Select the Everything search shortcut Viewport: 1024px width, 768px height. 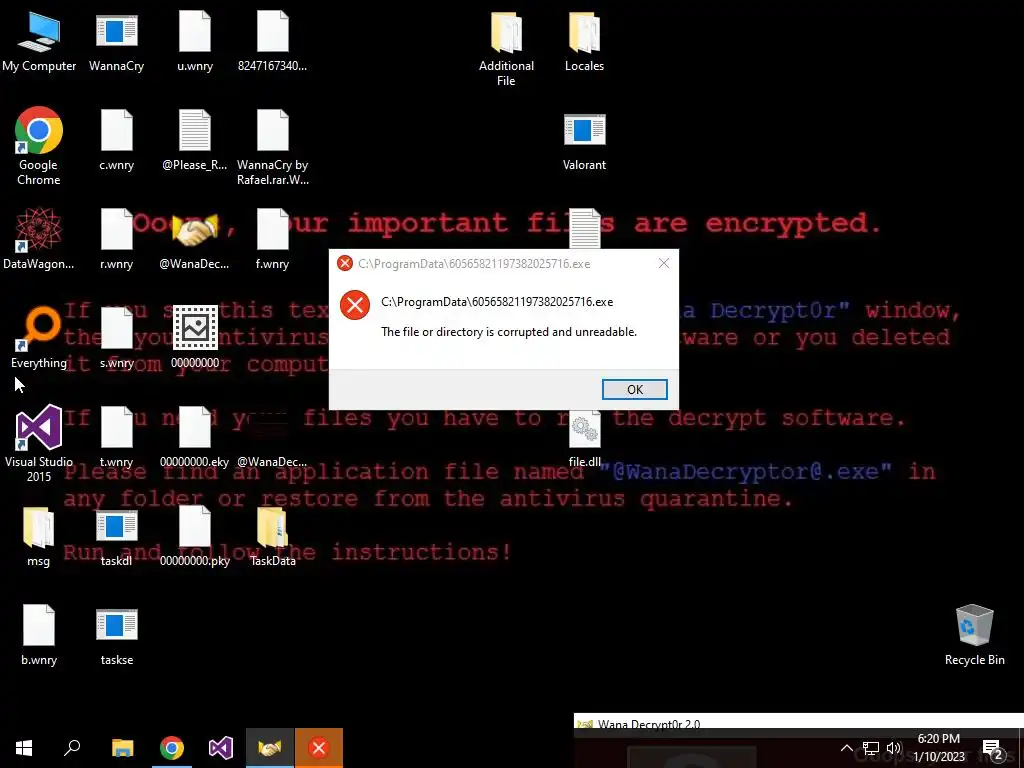[39, 338]
